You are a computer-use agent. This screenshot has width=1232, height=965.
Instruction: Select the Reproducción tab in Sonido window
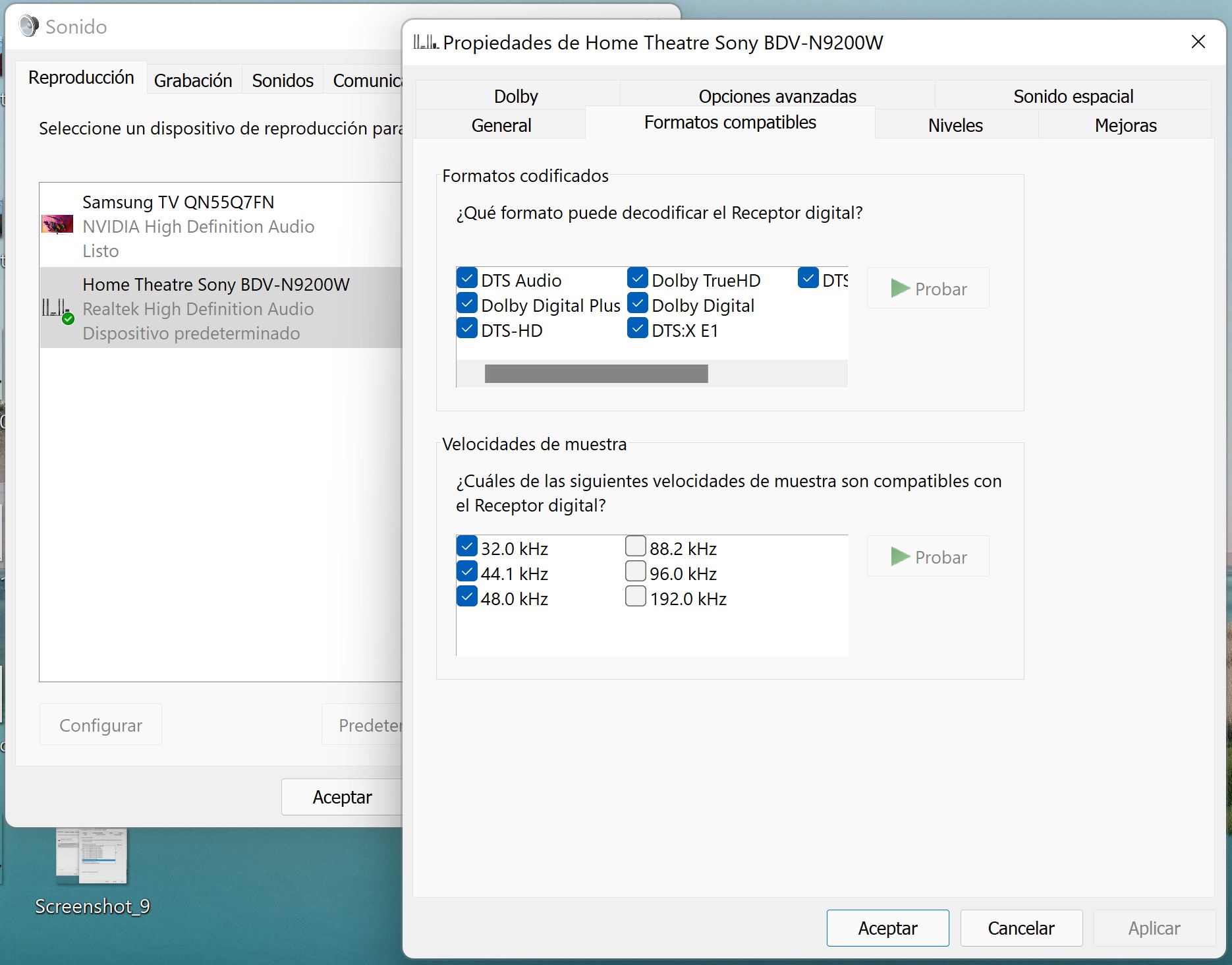pos(81,78)
